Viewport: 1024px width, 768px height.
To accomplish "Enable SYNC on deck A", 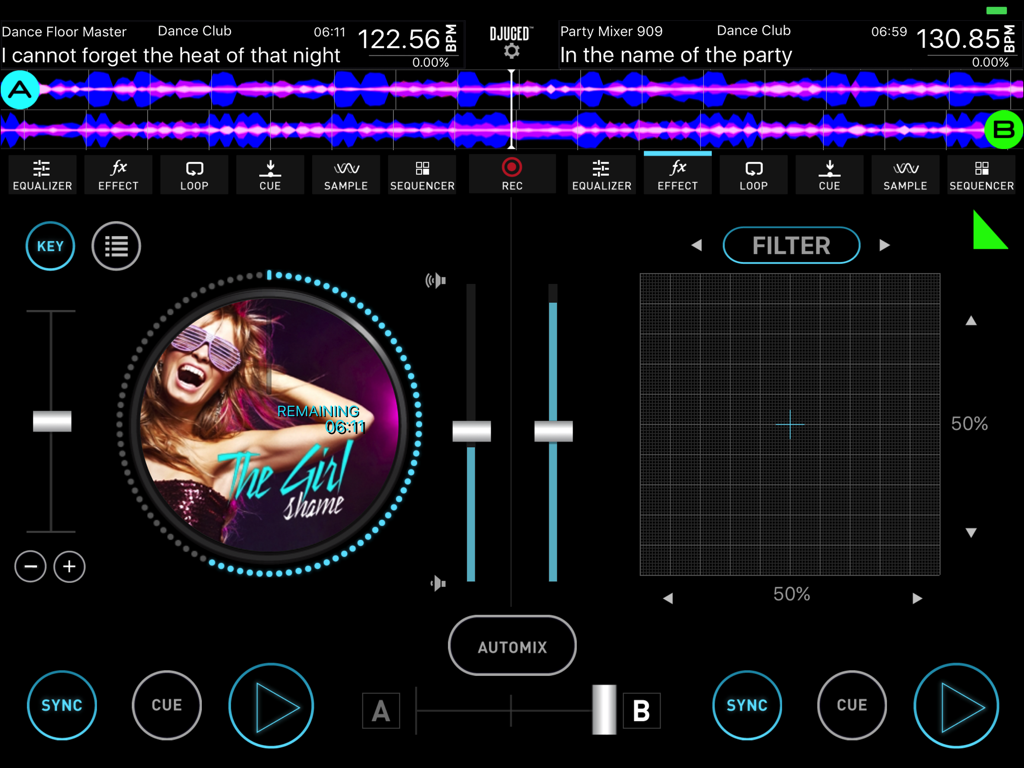I will tap(62, 705).
